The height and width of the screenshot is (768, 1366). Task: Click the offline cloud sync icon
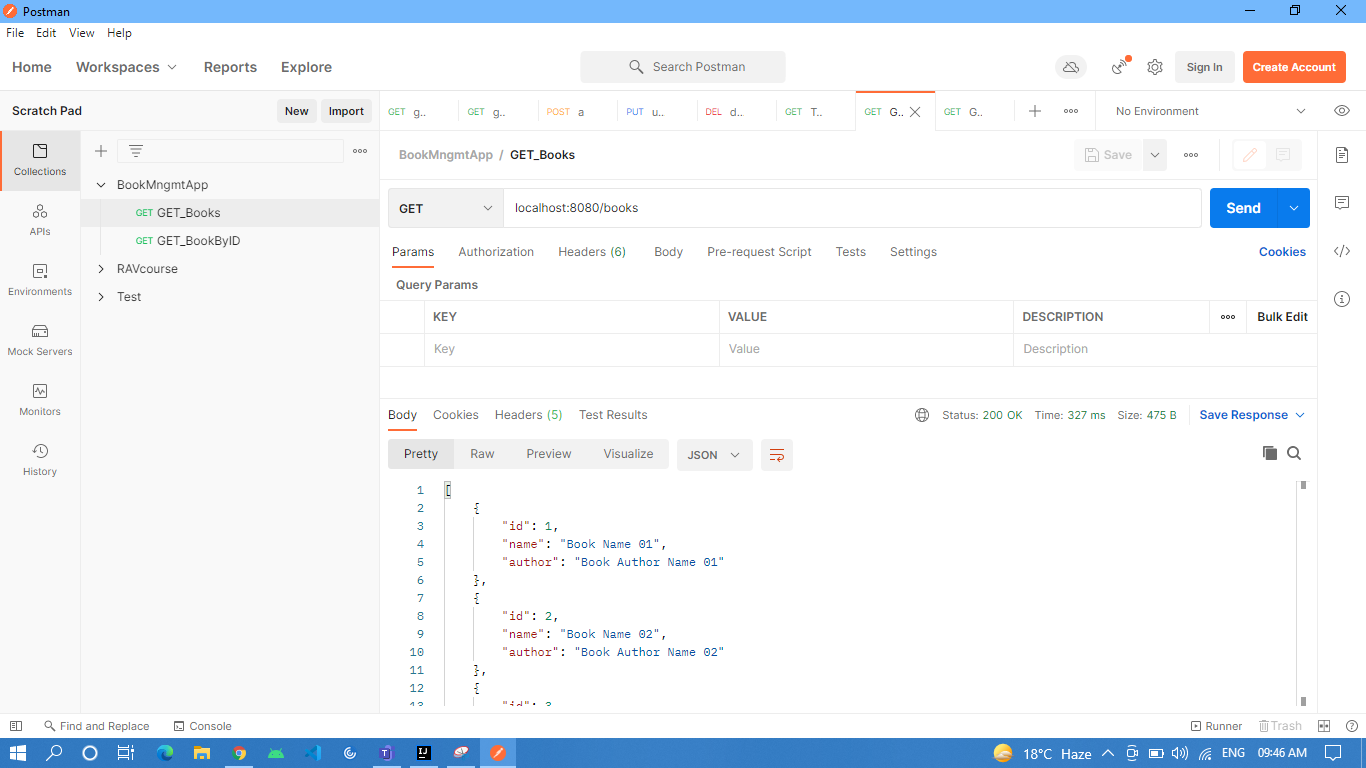(x=1071, y=67)
